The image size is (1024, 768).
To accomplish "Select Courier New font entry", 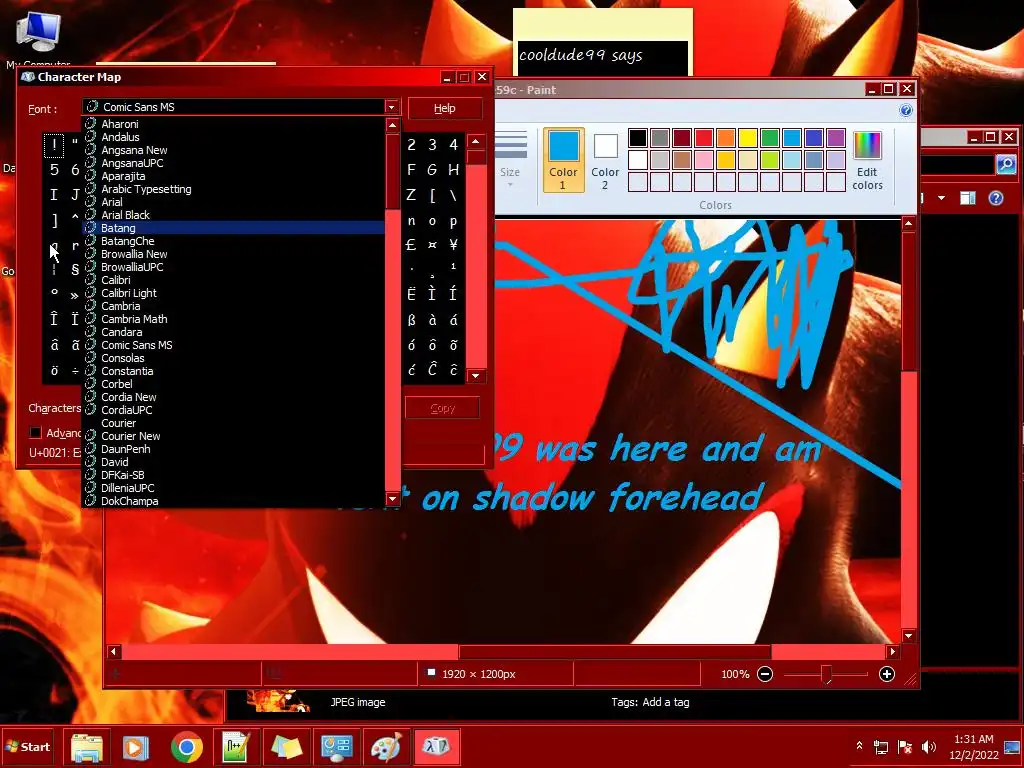I will [x=234, y=436].
